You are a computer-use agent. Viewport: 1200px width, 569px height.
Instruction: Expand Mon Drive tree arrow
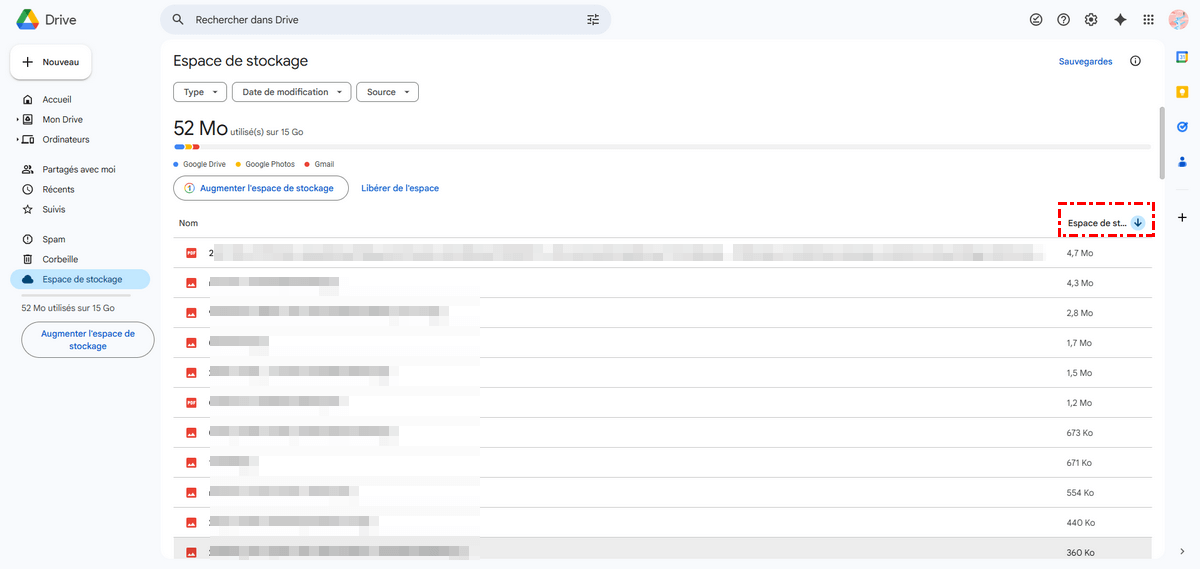[x=16, y=120]
